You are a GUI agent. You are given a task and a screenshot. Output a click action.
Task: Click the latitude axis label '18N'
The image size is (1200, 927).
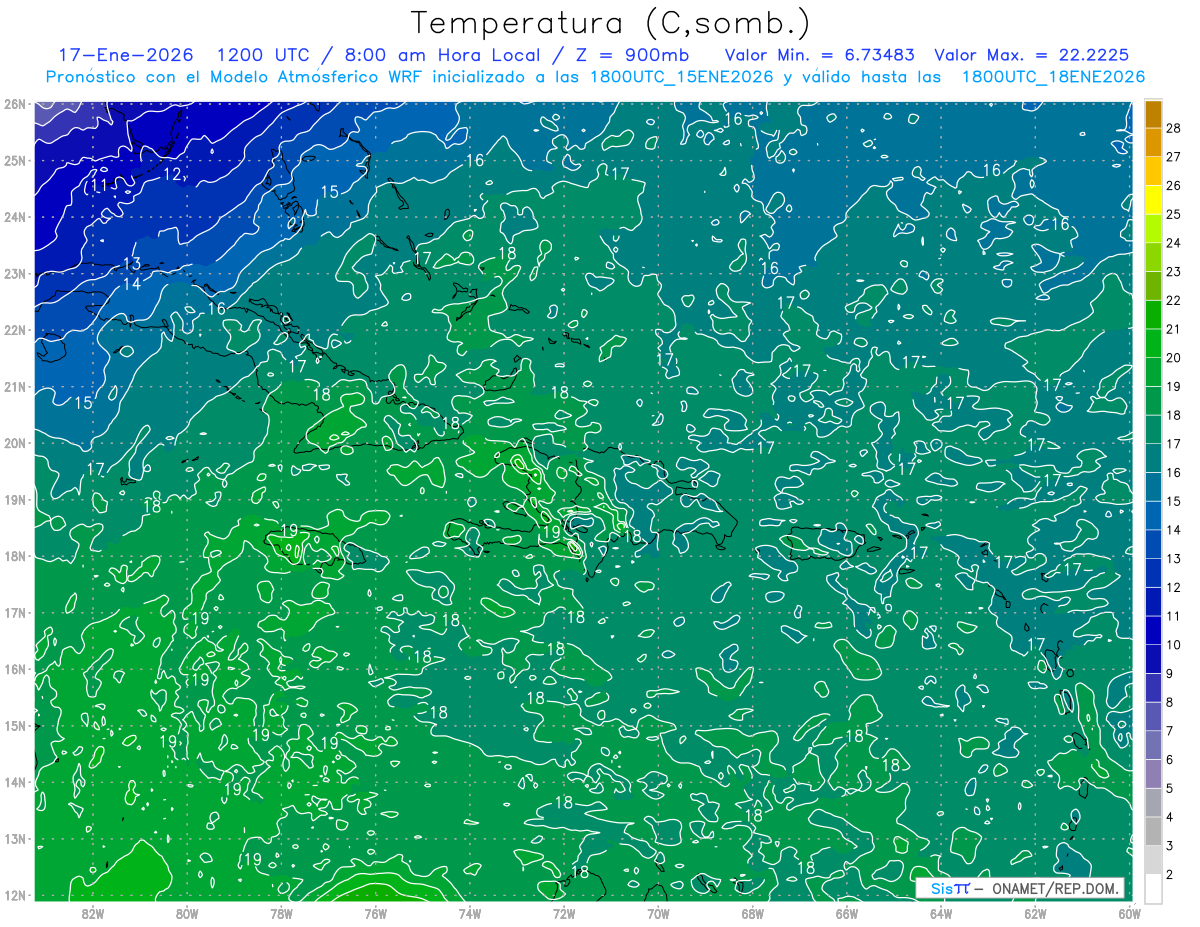(15, 556)
